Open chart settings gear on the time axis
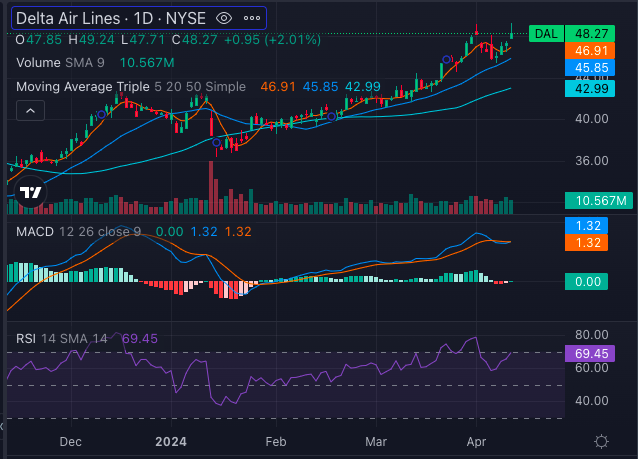Screen dimensions: 638x459 point(601,442)
